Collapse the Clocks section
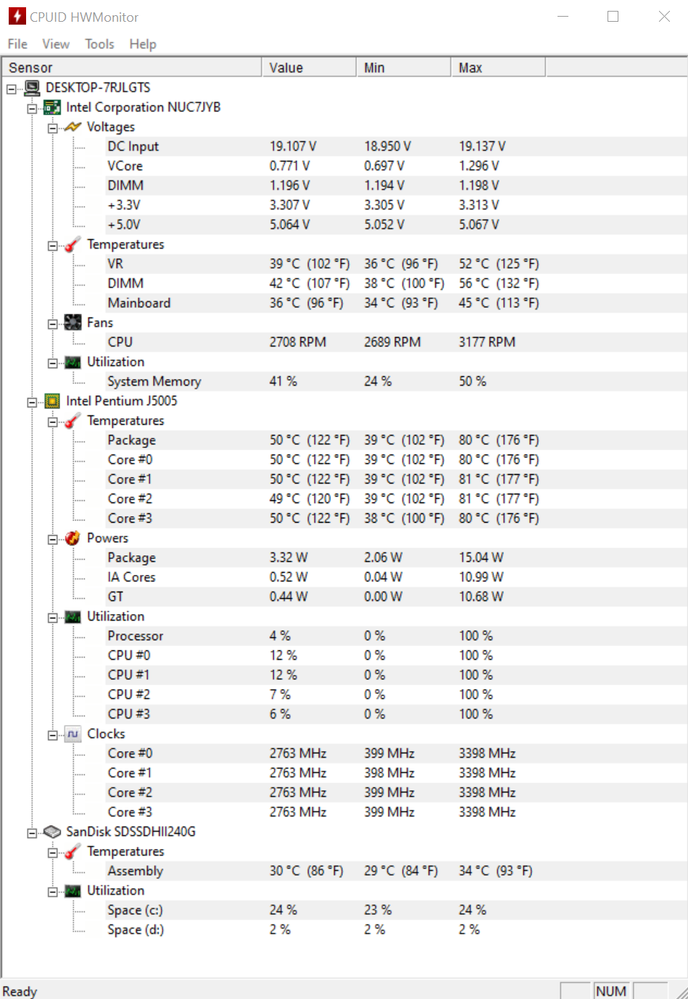Screen dimensions: 688x999 point(52,735)
